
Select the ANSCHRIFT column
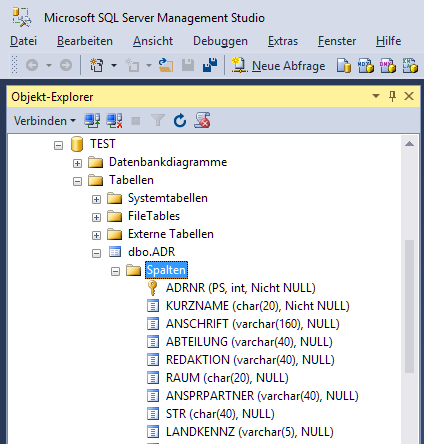point(253,324)
